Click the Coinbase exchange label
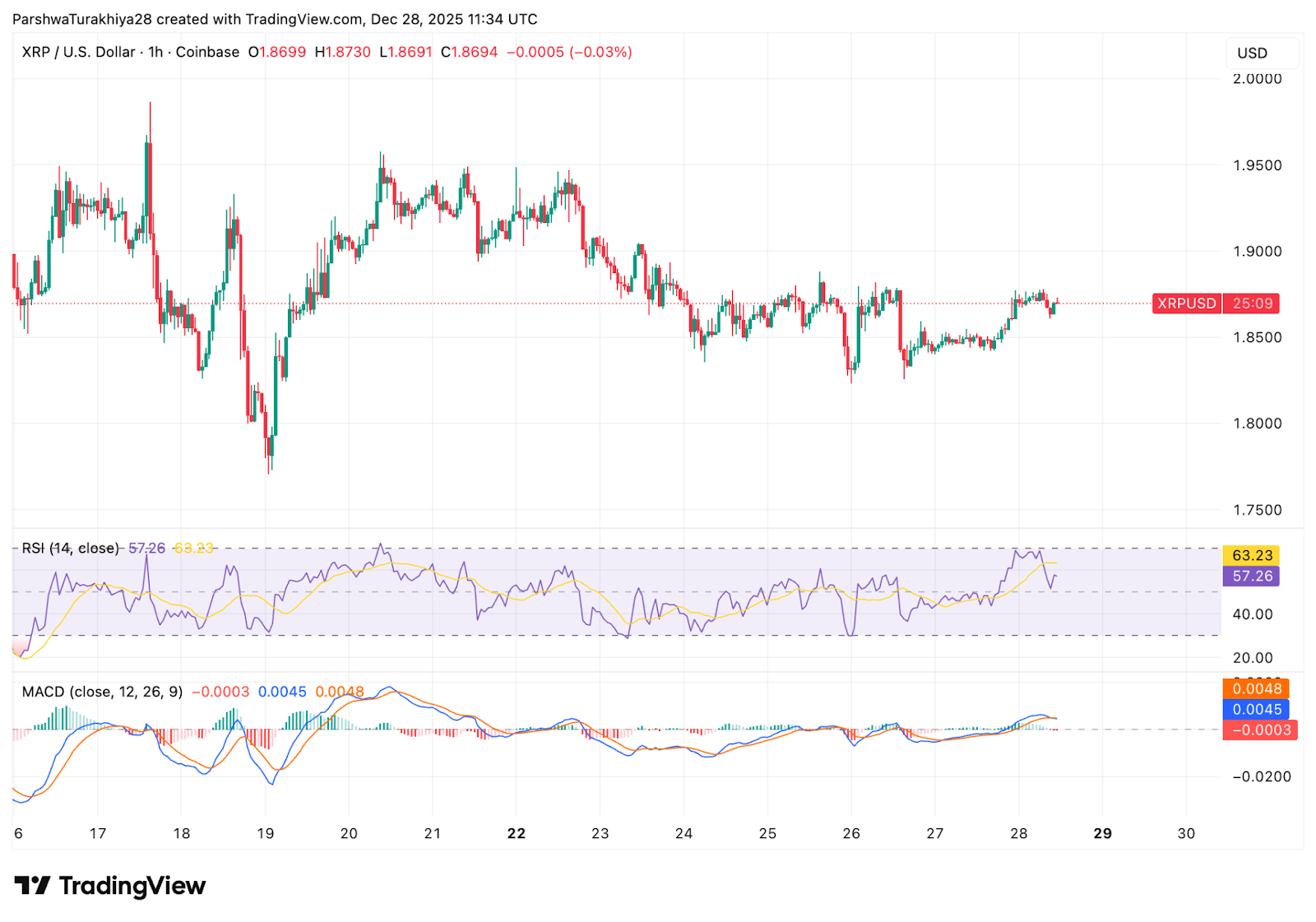Image resolution: width=1316 pixels, height=922 pixels. click(x=210, y=52)
